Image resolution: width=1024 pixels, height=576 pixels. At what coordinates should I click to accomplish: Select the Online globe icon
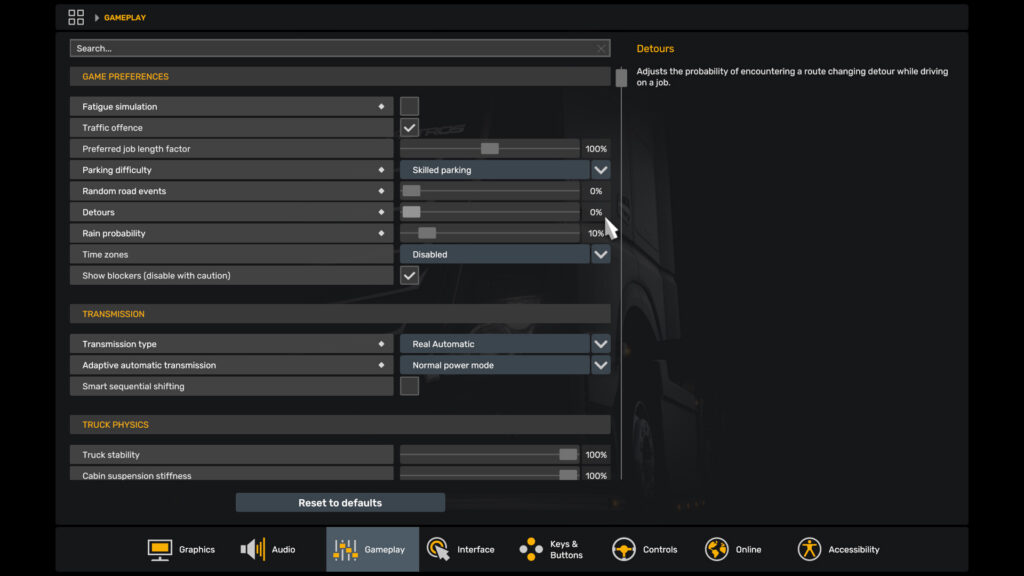tap(716, 549)
